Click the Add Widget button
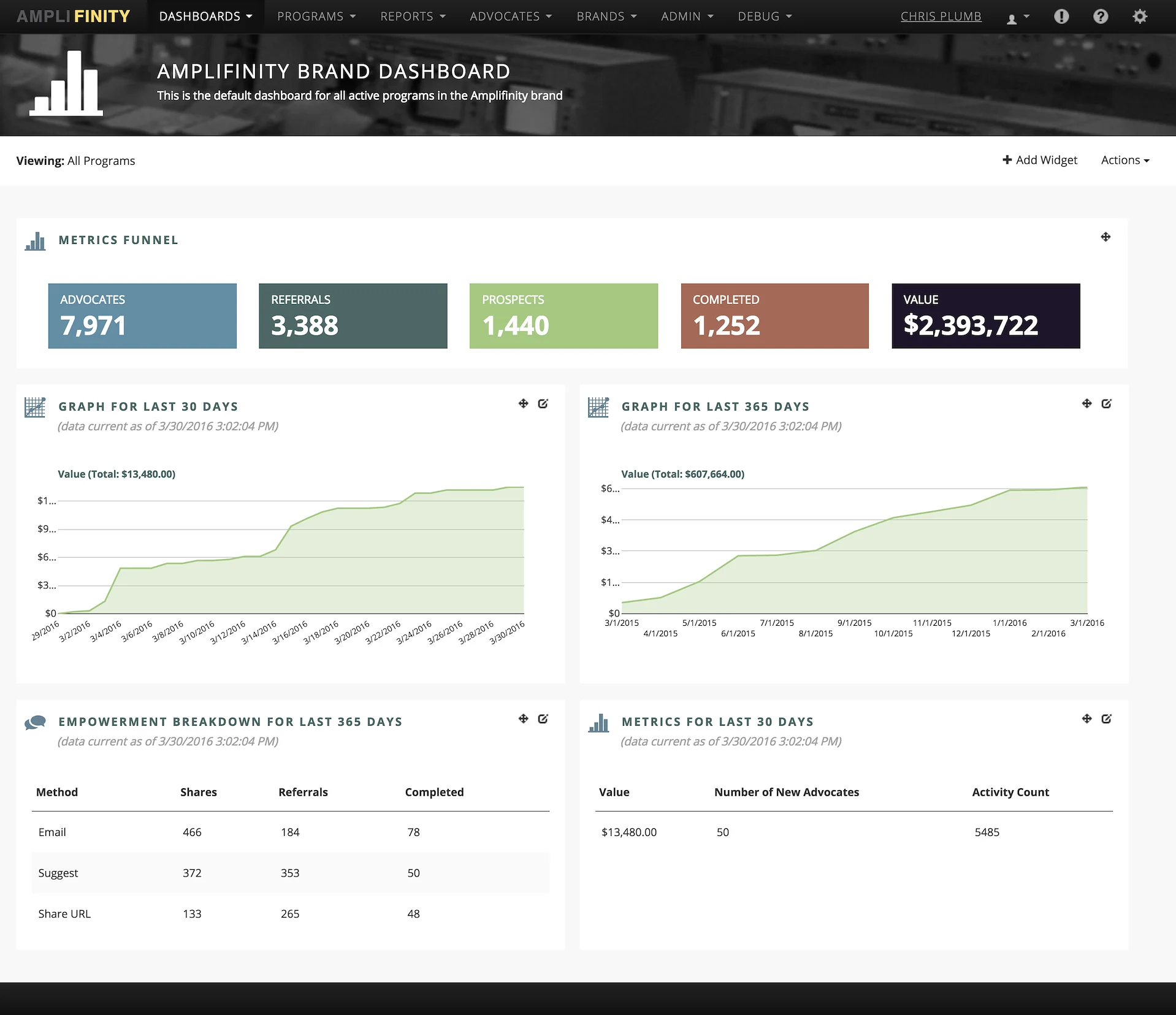 (1039, 160)
